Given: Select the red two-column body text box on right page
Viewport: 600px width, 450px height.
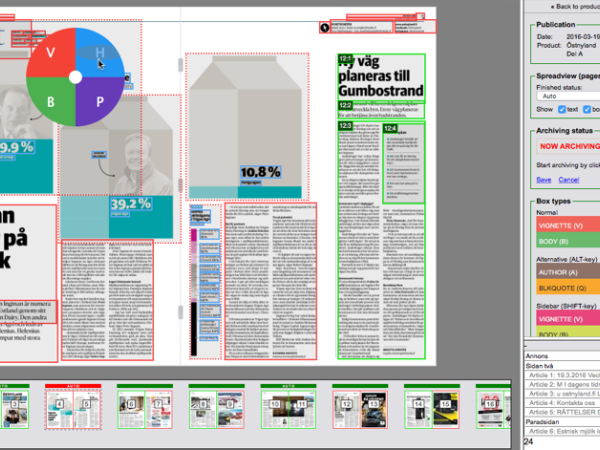Looking at the screenshot, I should [271, 281].
